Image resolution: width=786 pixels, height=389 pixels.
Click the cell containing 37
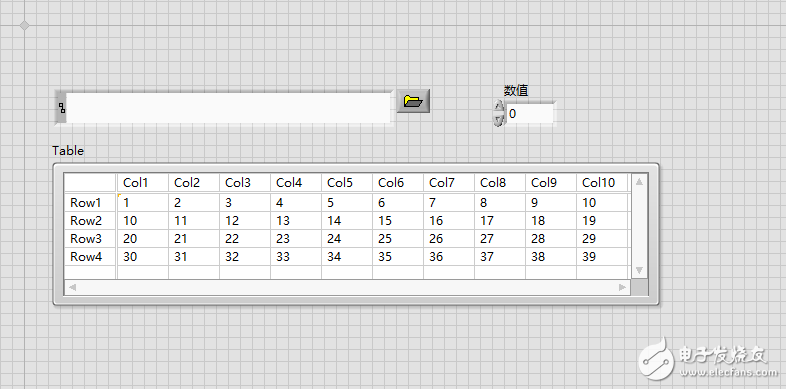coord(500,257)
